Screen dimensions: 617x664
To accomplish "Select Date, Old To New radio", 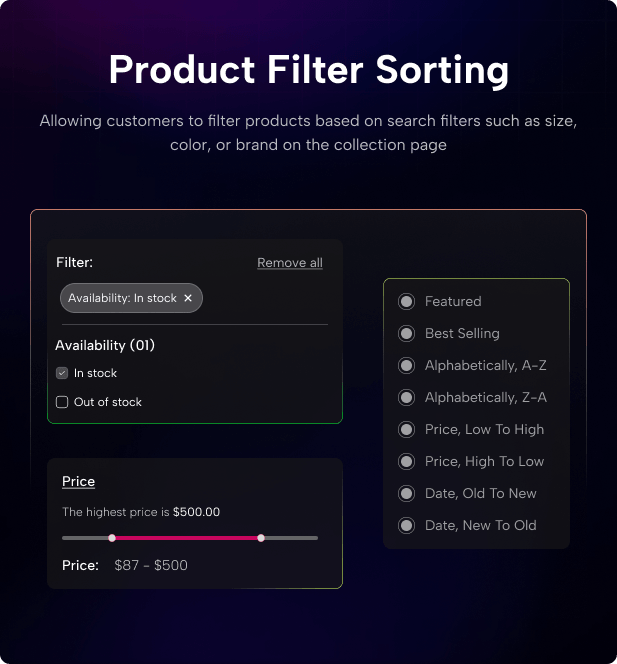I will pyautogui.click(x=406, y=493).
